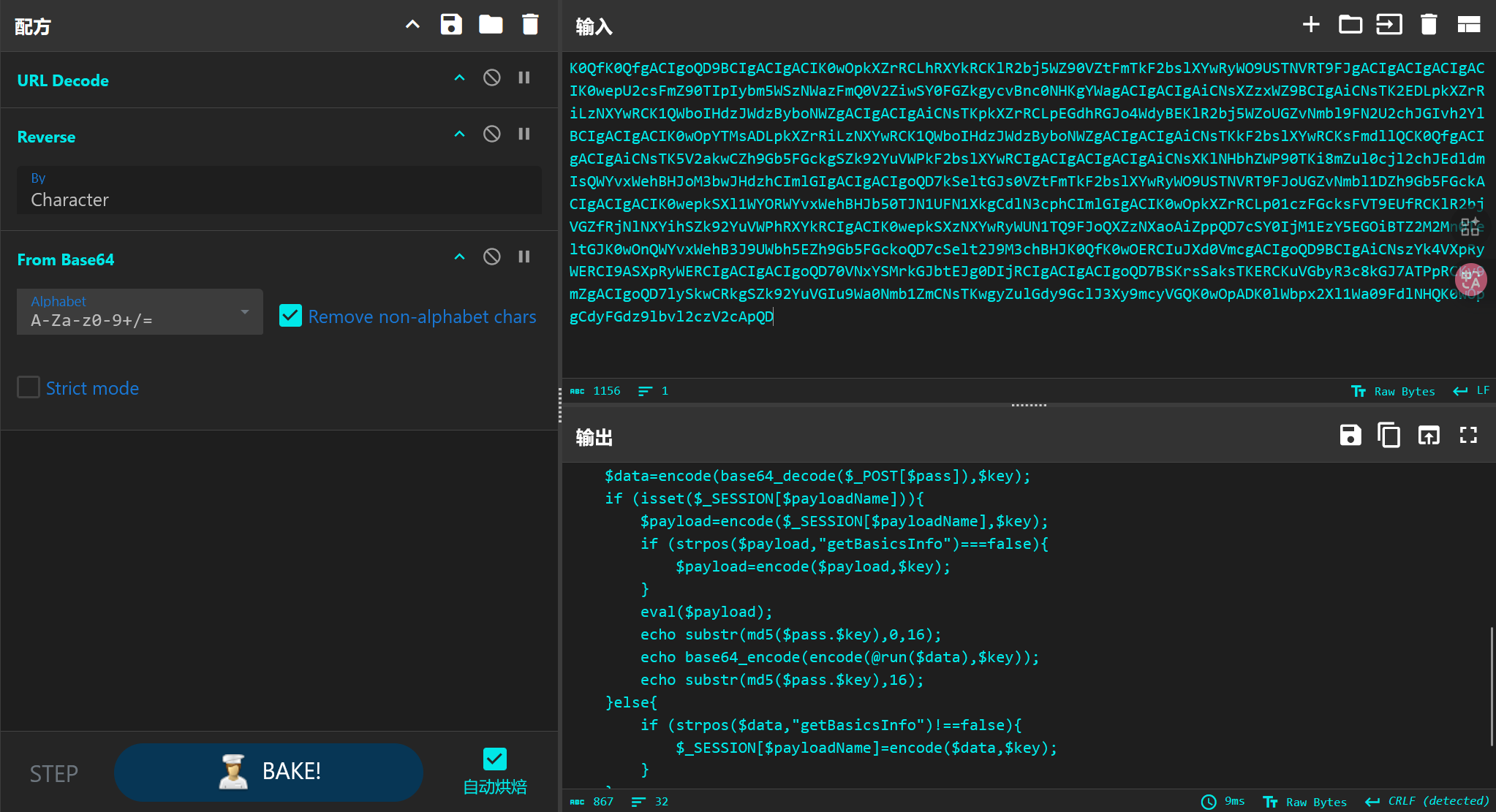The height and width of the screenshot is (812, 1496).
Task: Copy the output to the clipboard
Action: click(1389, 436)
